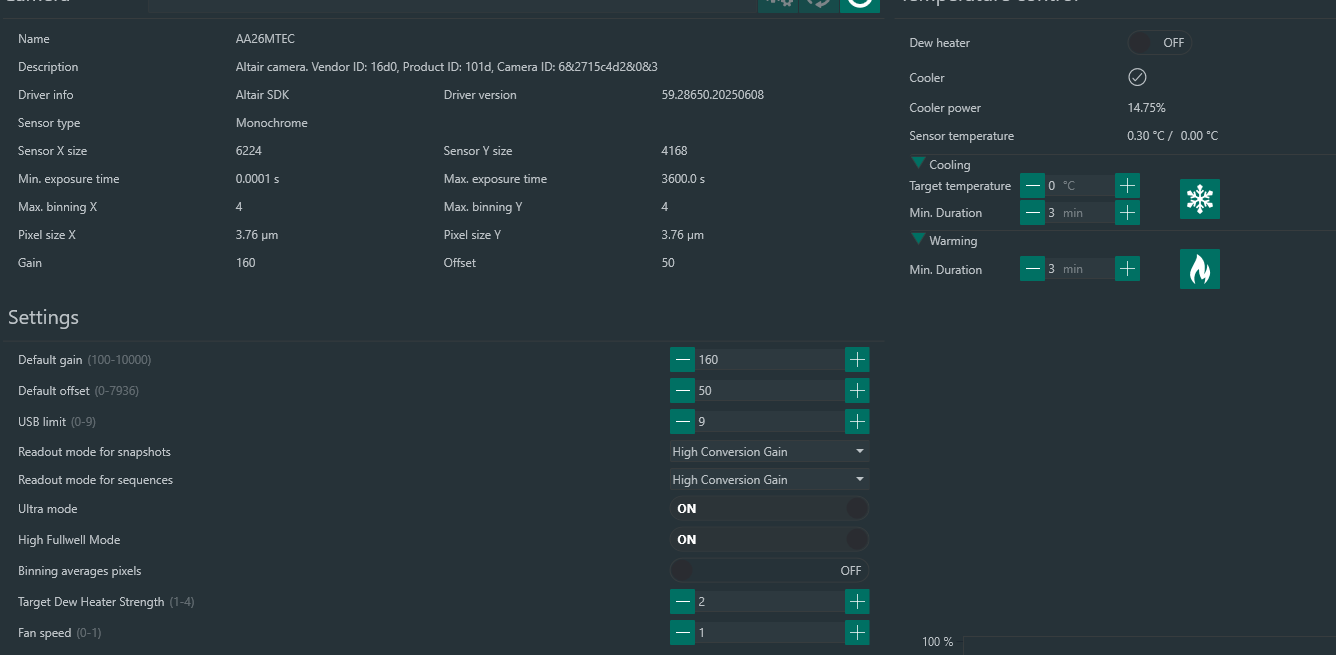Viewport: 1336px width, 655px height.
Task: Turn on the Dew heater switch
Action: [1159, 43]
